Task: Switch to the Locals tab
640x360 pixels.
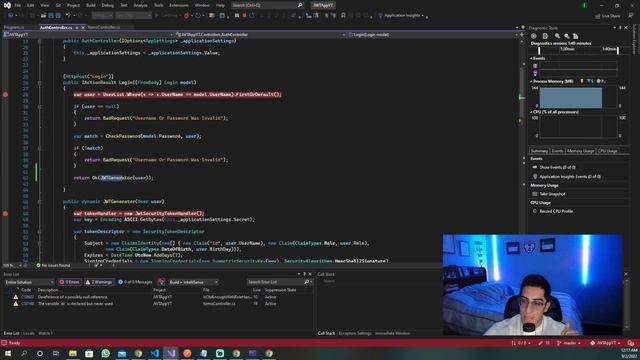Action: (x=29, y=333)
